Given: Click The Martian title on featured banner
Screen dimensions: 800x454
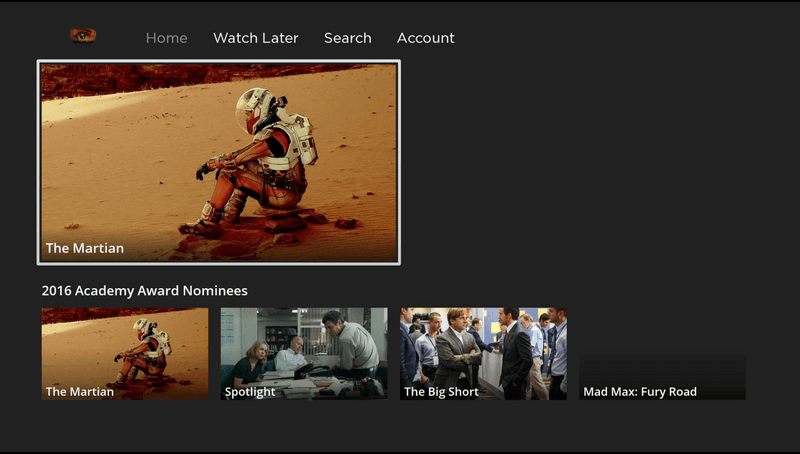Looking at the screenshot, I should coord(85,248).
